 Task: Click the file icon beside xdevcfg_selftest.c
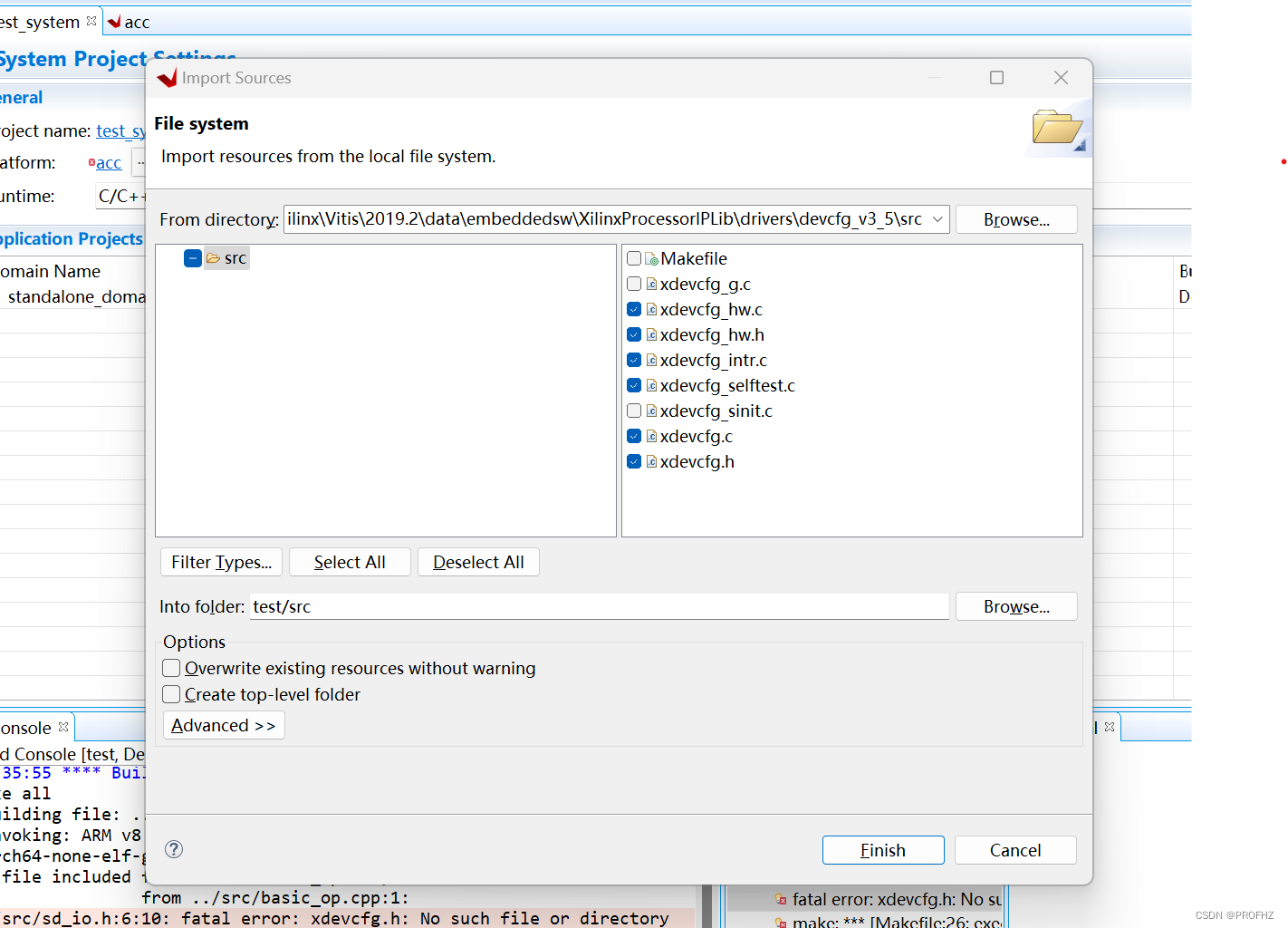pos(650,385)
